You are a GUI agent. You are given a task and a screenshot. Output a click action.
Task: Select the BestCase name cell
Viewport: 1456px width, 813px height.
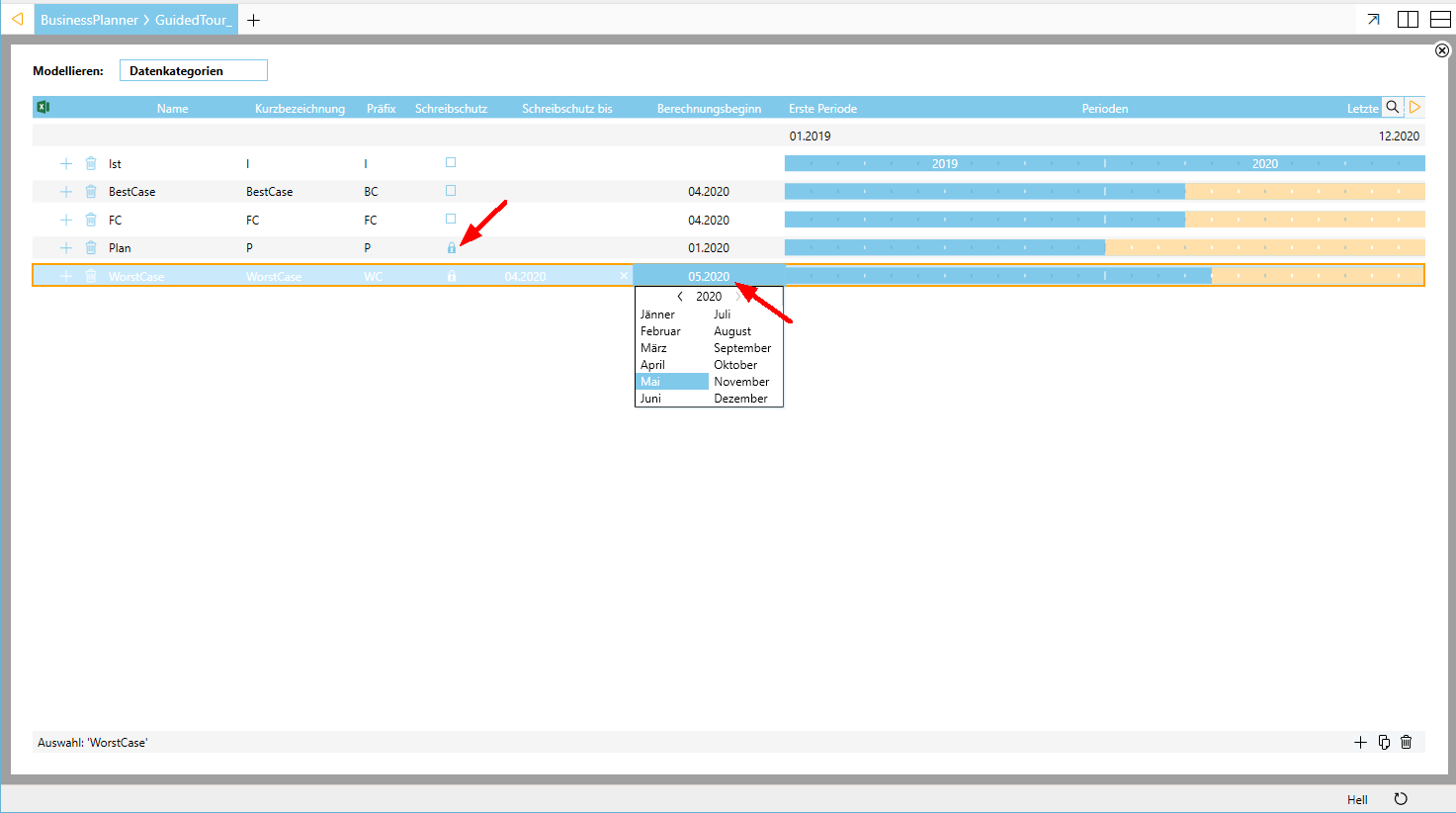click(x=131, y=192)
